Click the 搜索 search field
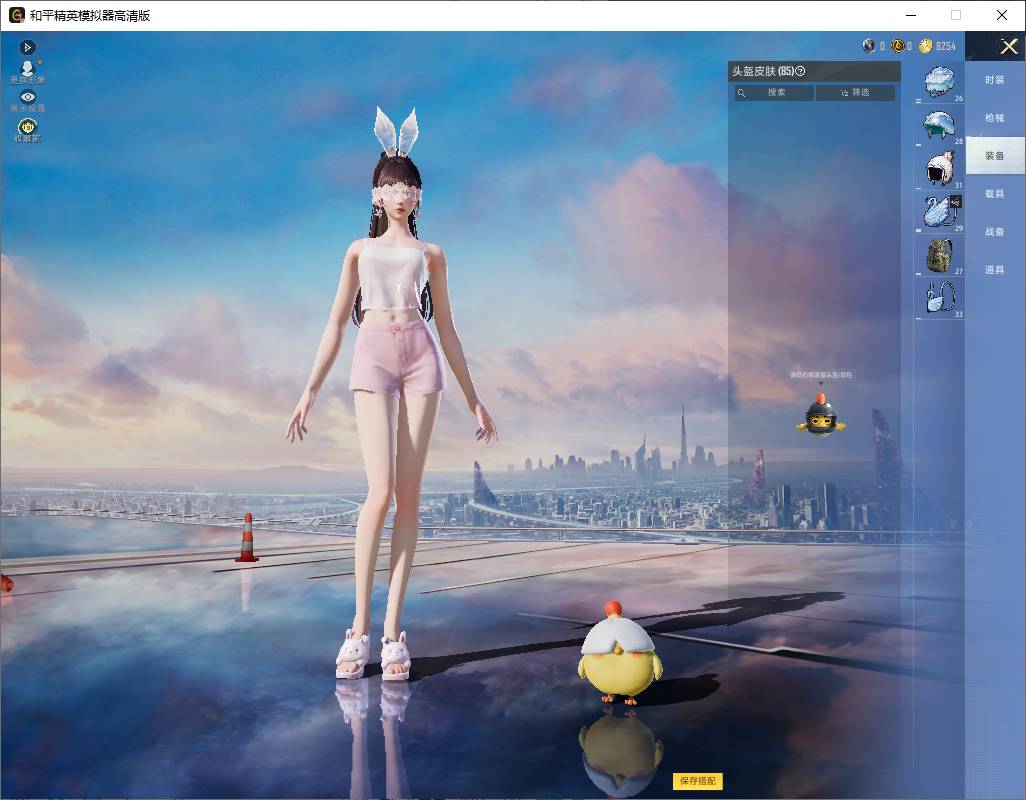The height and width of the screenshot is (800, 1026). tap(775, 93)
